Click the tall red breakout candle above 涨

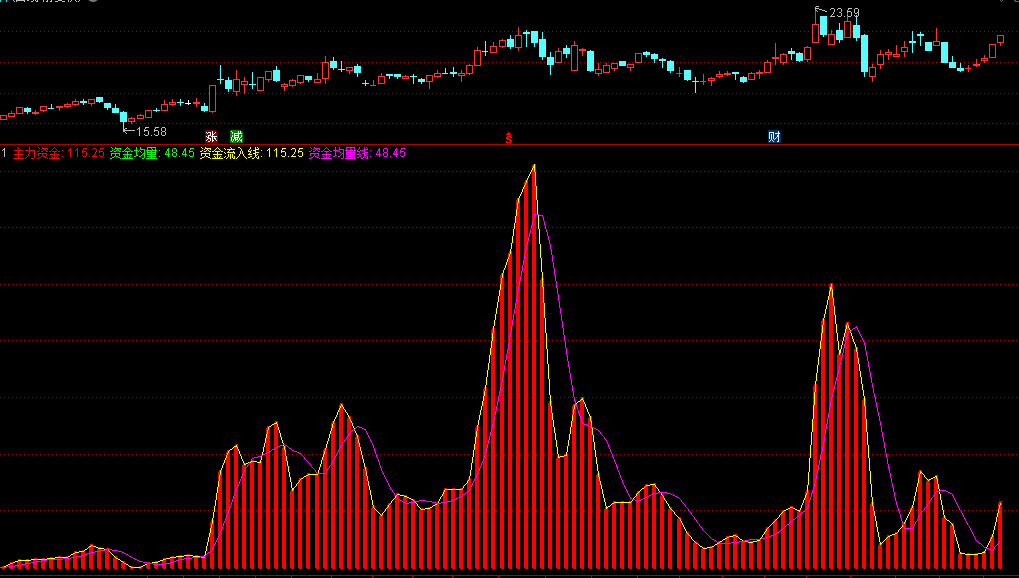pos(212,97)
